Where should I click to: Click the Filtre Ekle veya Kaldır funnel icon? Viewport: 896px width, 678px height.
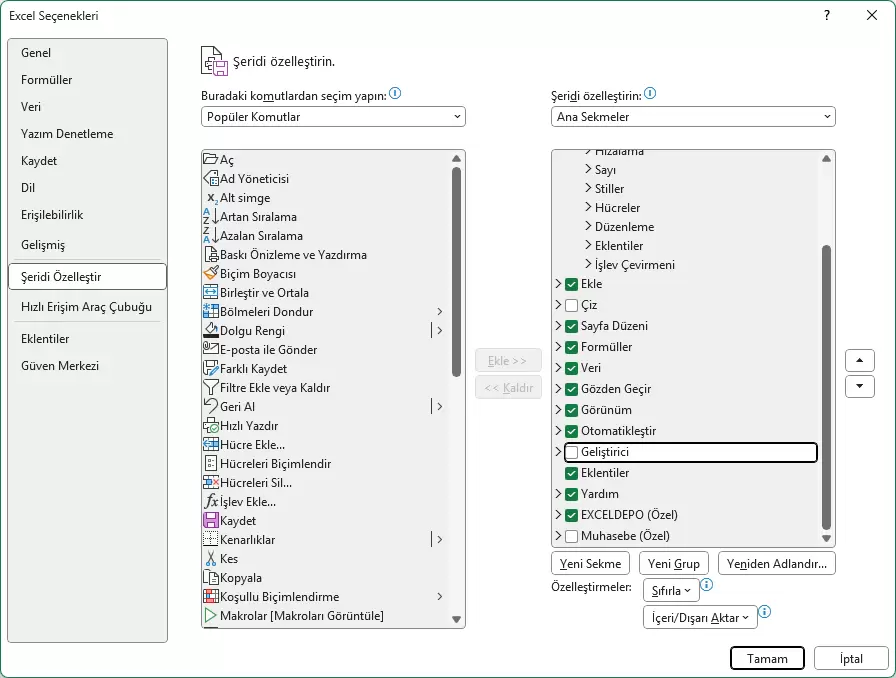coord(211,388)
